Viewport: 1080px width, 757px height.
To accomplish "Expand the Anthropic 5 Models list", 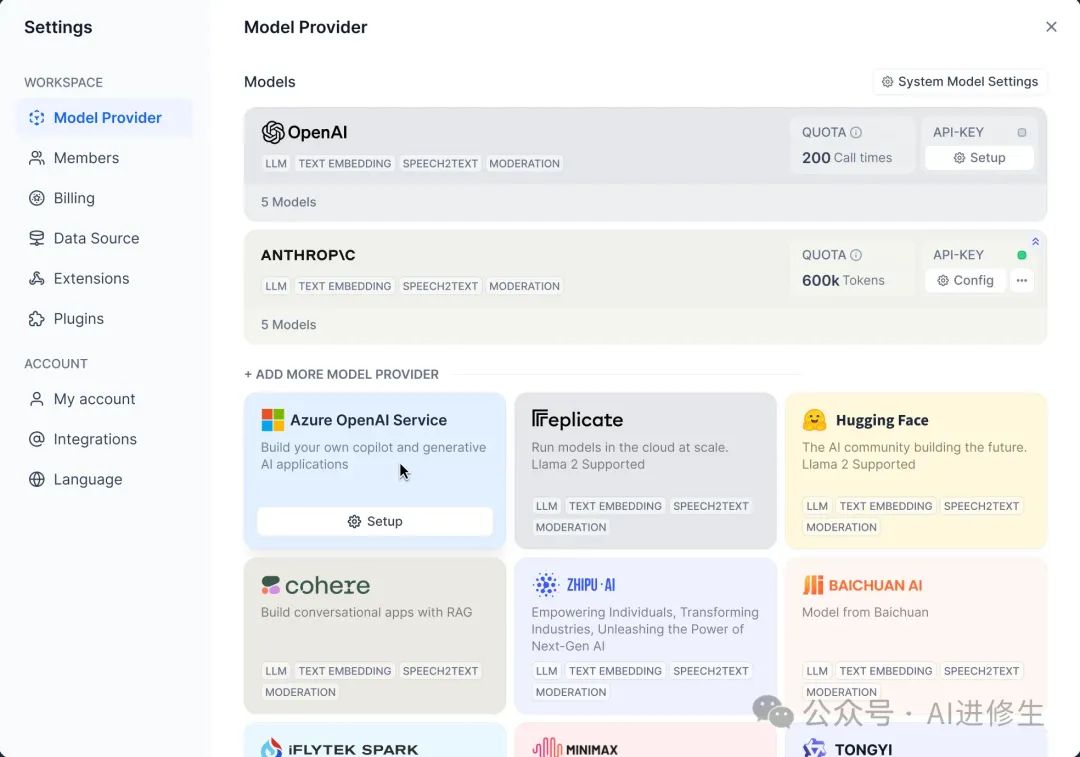I will pyautogui.click(x=289, y=325).
